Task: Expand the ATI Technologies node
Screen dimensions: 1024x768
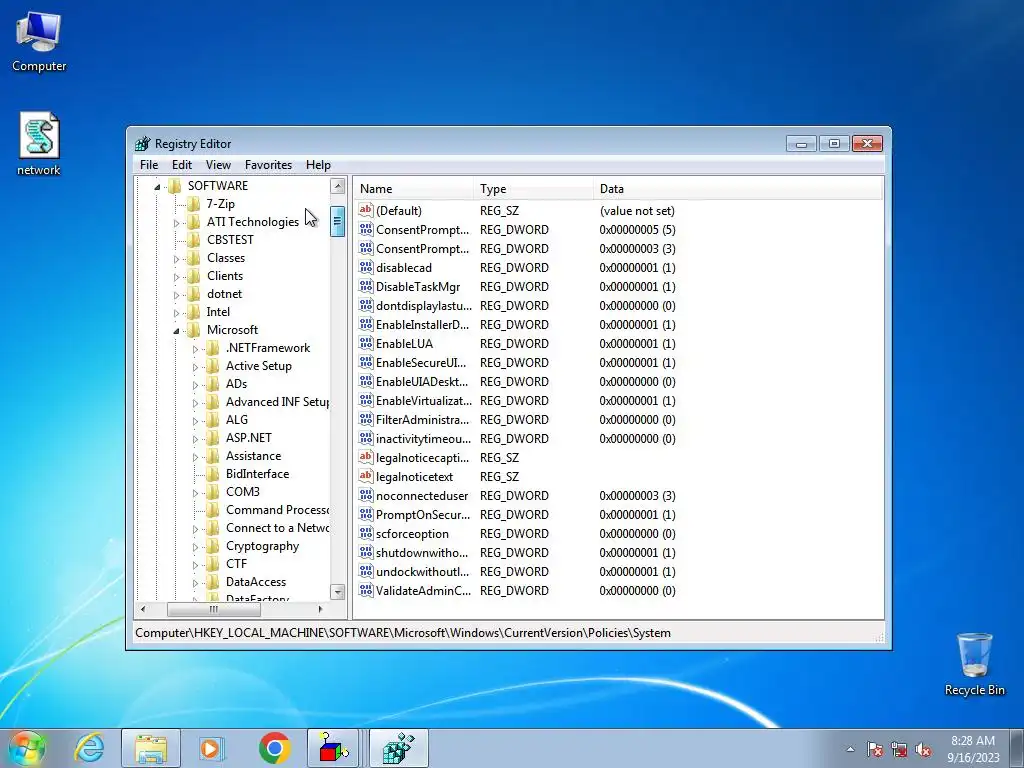Action: 176,223
